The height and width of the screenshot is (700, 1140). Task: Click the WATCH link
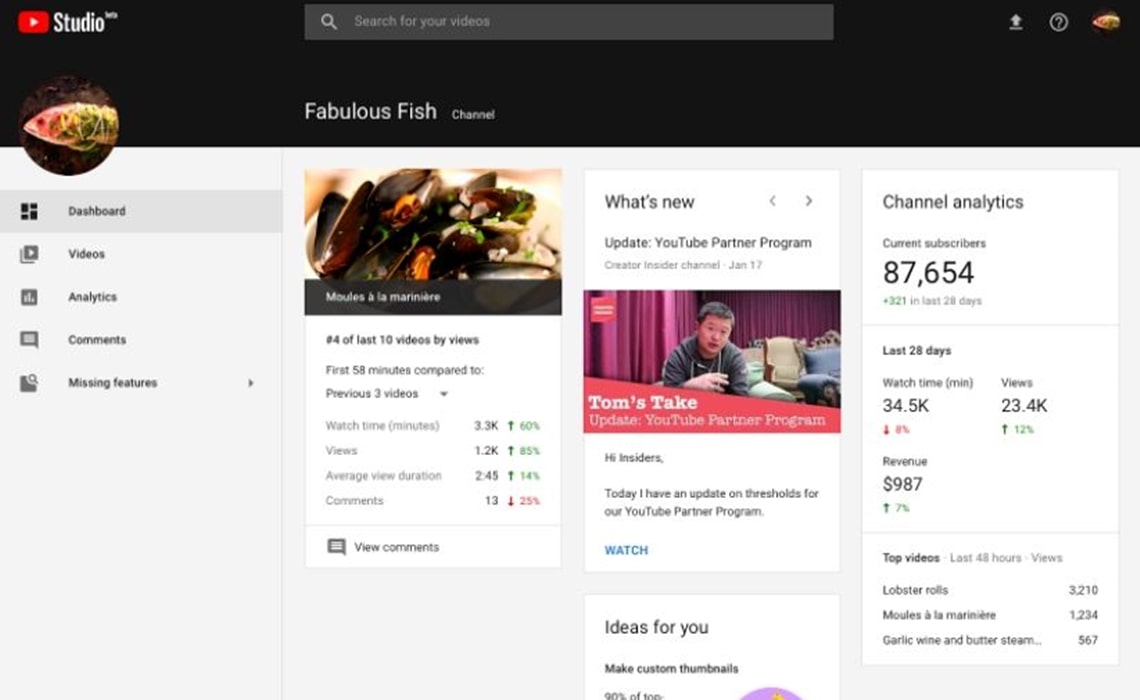tap(626, 550)
